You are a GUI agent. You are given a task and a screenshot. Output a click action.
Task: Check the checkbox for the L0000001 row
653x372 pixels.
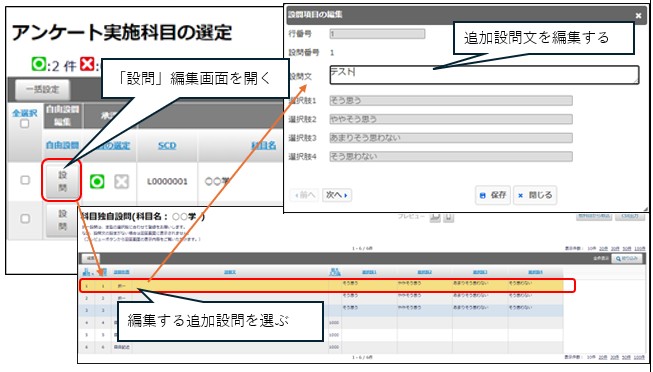pyautogui.click(x=25, y=180)
